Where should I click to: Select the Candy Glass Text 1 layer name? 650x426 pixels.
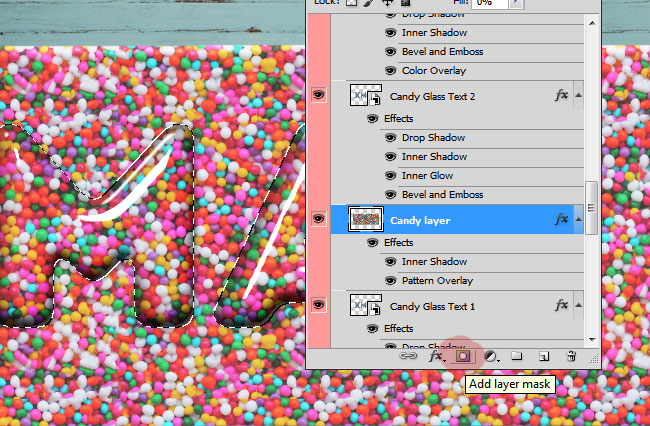[x=432, y=307]
